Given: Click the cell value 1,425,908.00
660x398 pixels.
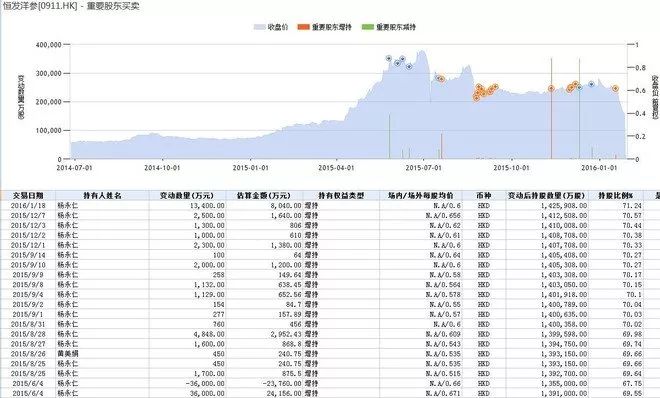Looking at the screenshot, I should [x=564, y=206].
